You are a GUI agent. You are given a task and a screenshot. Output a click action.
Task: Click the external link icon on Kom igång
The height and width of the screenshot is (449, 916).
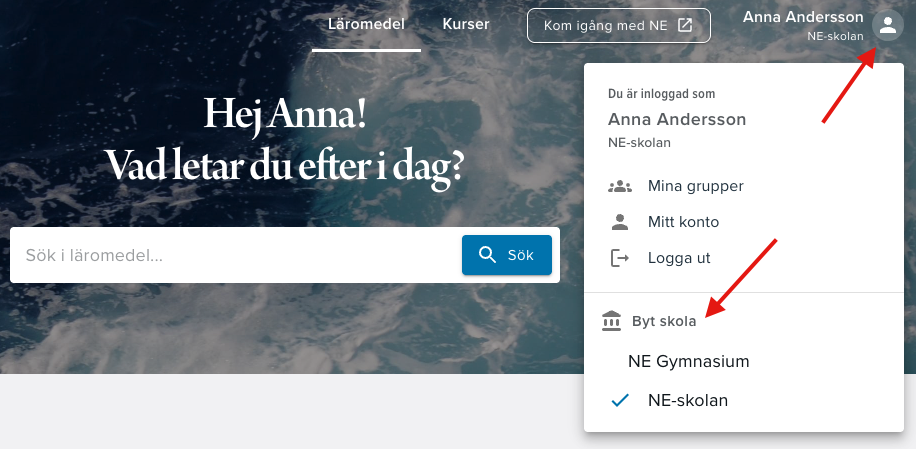pos(685,25)
